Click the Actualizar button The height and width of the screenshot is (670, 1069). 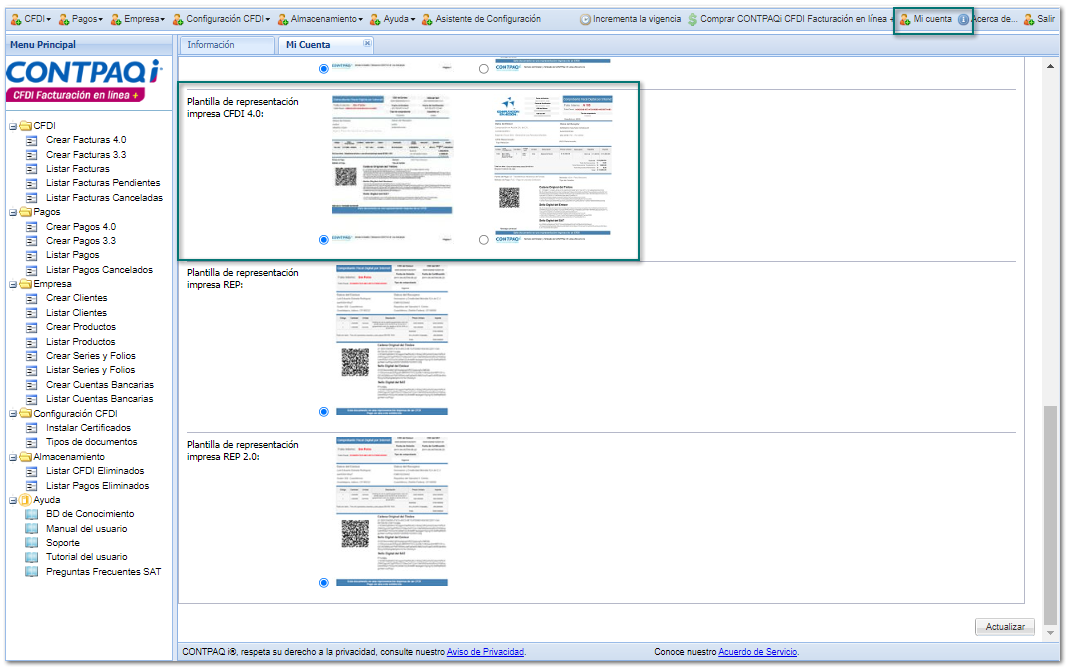pos(1005,627)
